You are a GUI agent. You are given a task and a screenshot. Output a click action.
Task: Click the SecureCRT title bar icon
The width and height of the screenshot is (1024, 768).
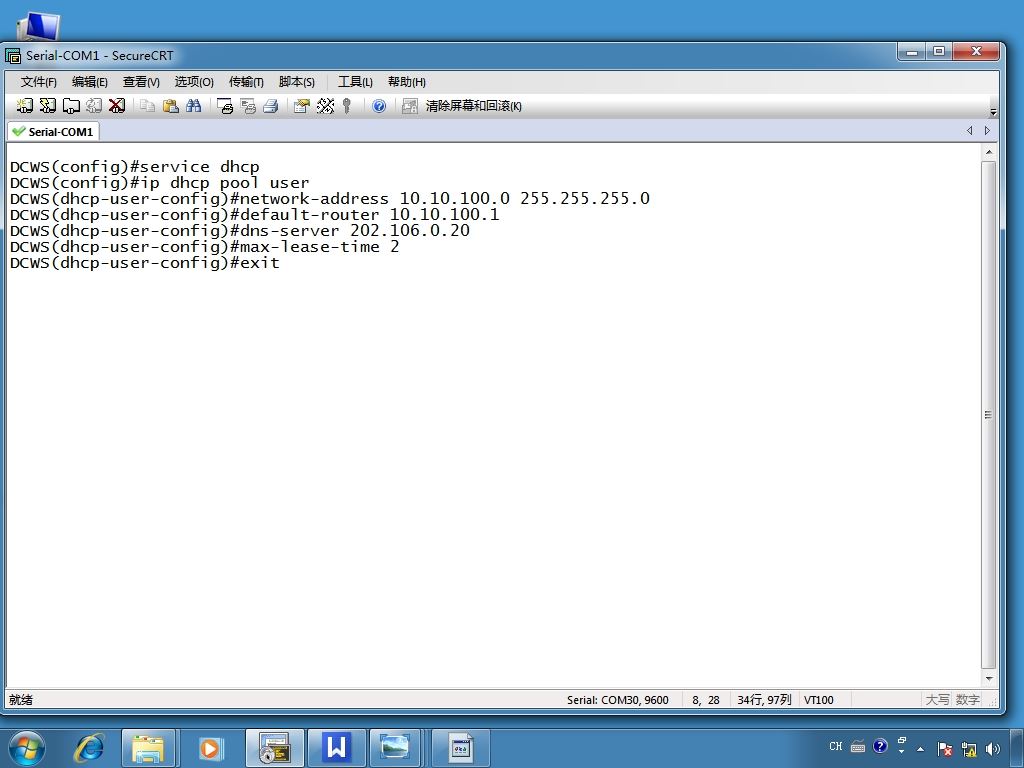click(12, 56)
